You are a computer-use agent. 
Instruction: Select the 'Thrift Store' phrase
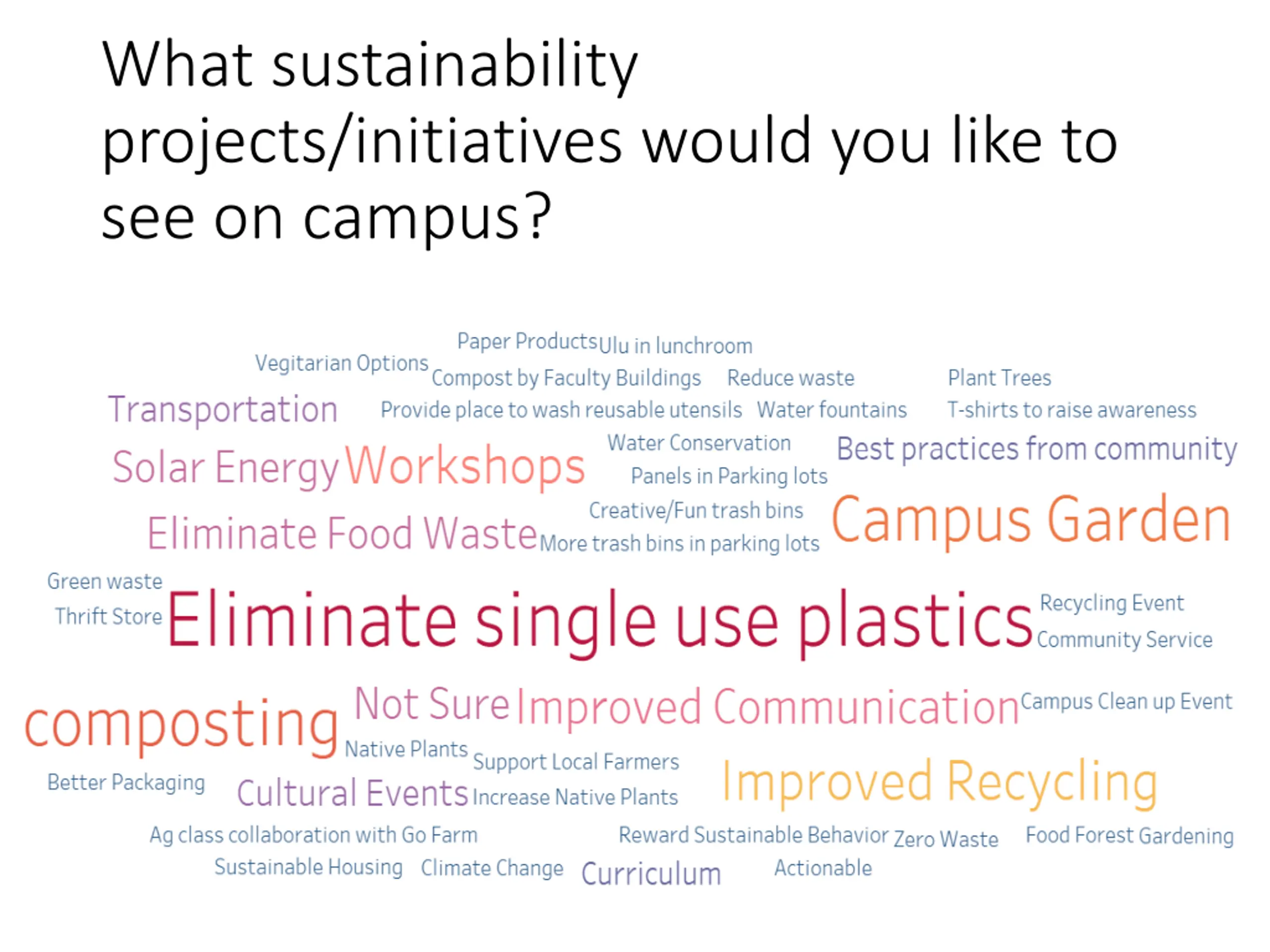pyautogui.click(x=109, y=617)
